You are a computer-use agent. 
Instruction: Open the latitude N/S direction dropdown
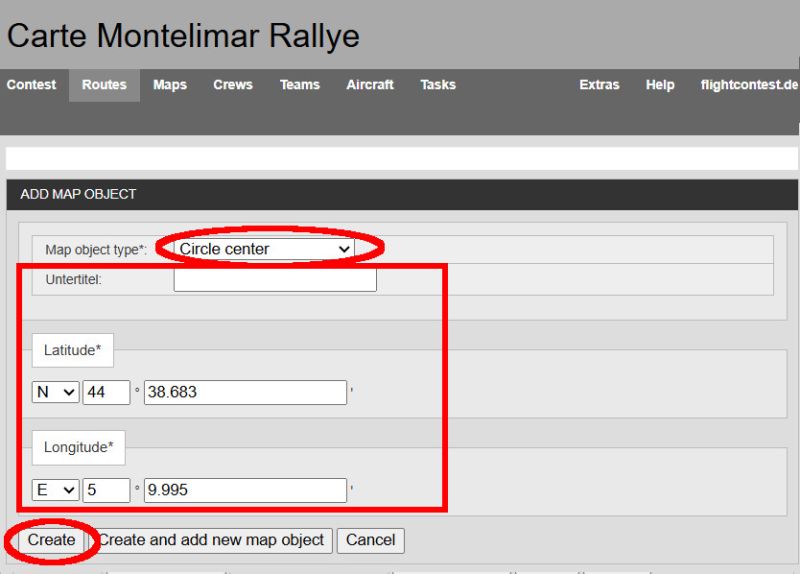click(56, 392)
